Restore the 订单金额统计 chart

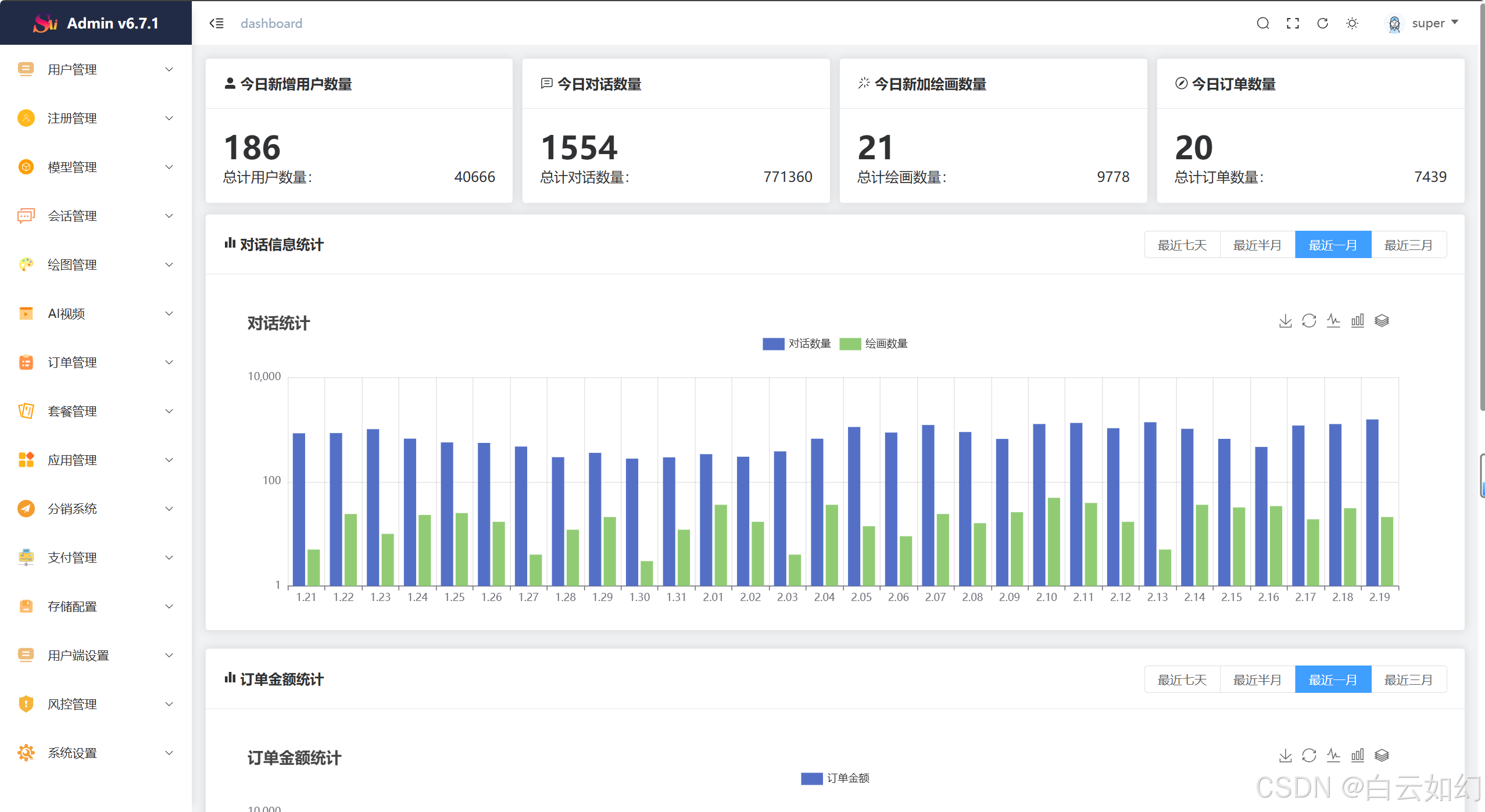[x=1309, y=756]
